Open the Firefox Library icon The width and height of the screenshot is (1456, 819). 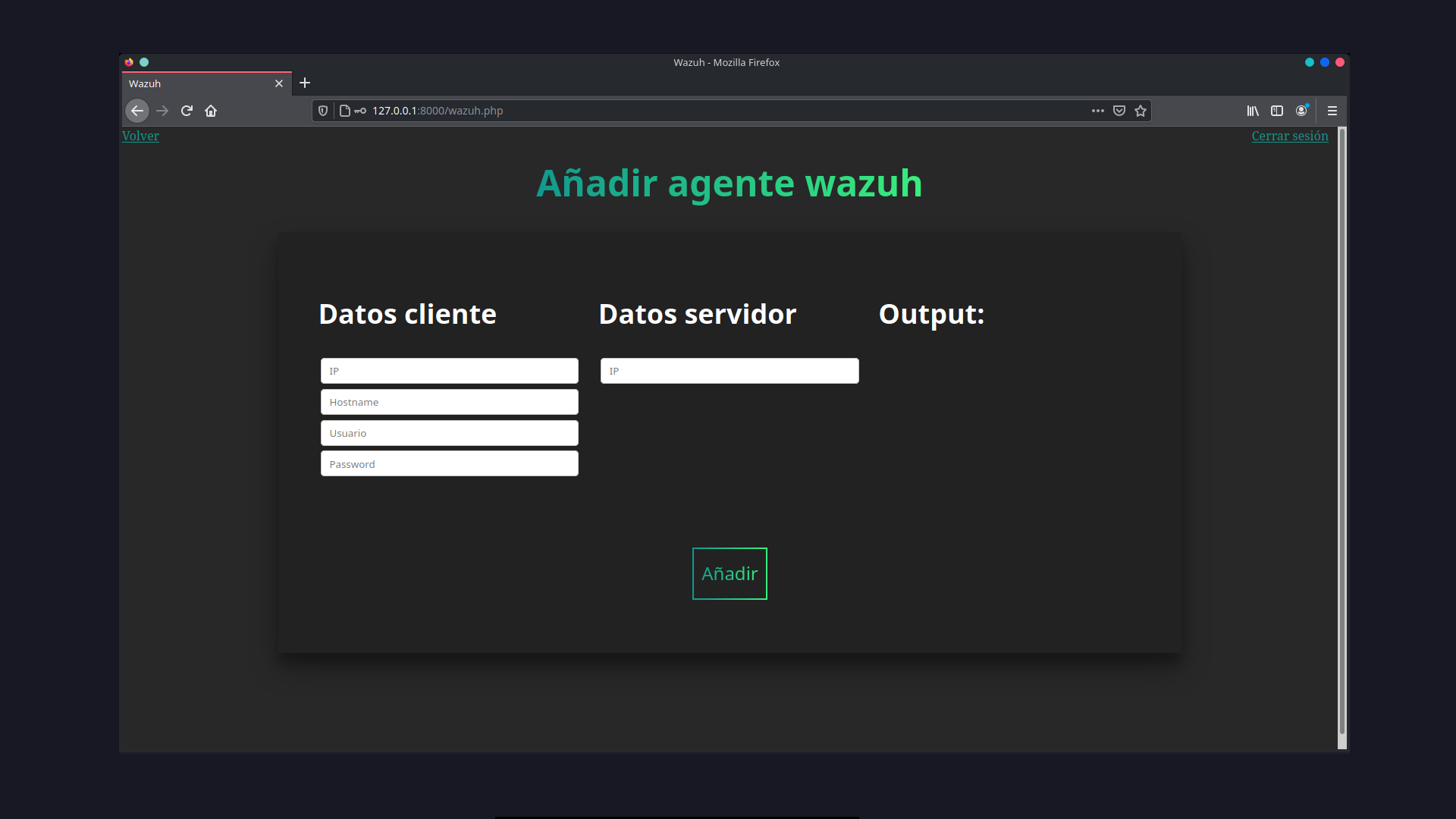click(x=1252, y=110)
